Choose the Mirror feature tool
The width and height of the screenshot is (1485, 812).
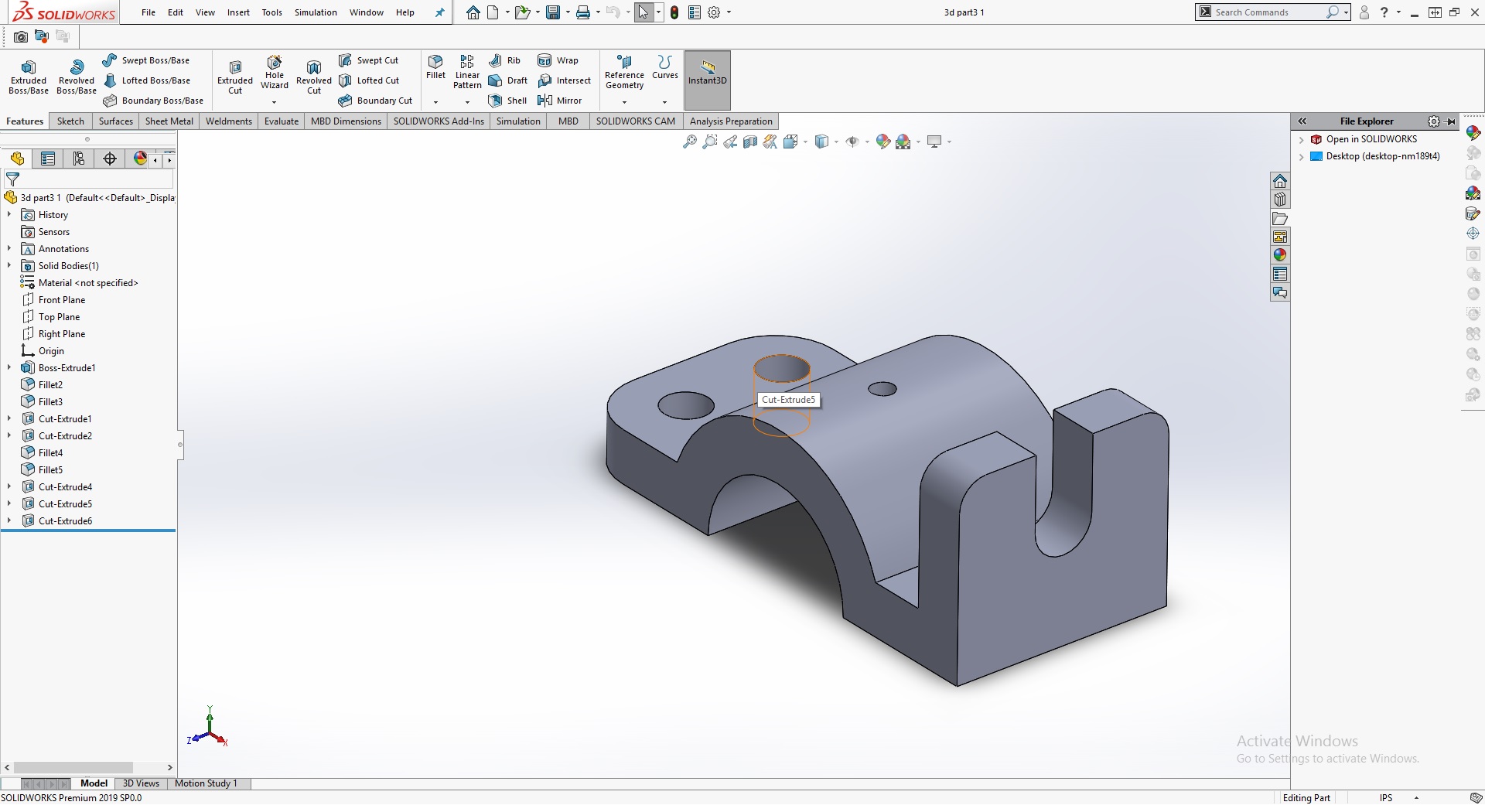click(x=559, y=101)
